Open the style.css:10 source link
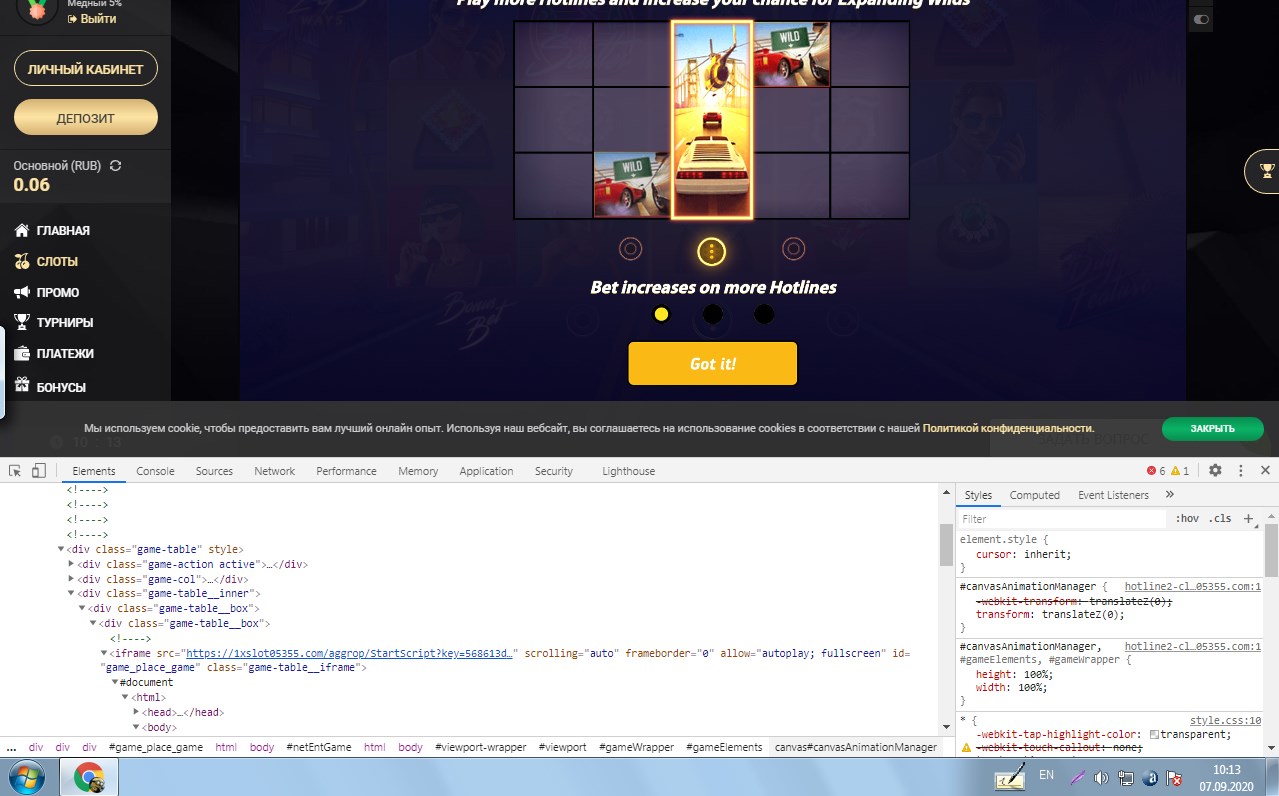 1225,720
